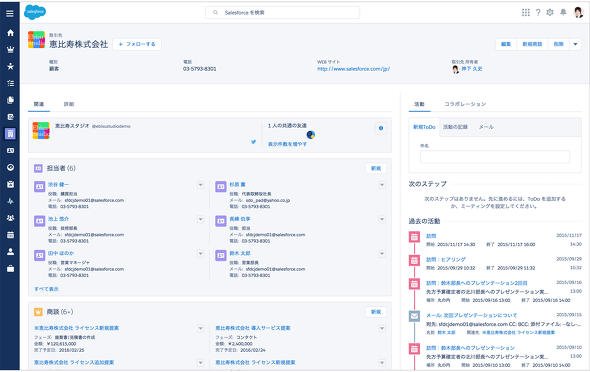This screenshot has width=590, height=372.
Task: Click the 削除 button
Action: (558, 44)
